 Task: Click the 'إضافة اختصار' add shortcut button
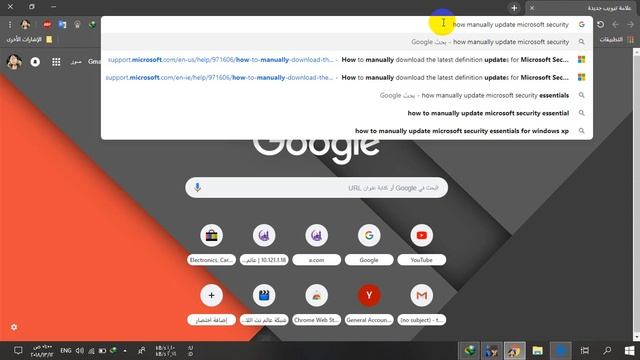coord(211,304)
